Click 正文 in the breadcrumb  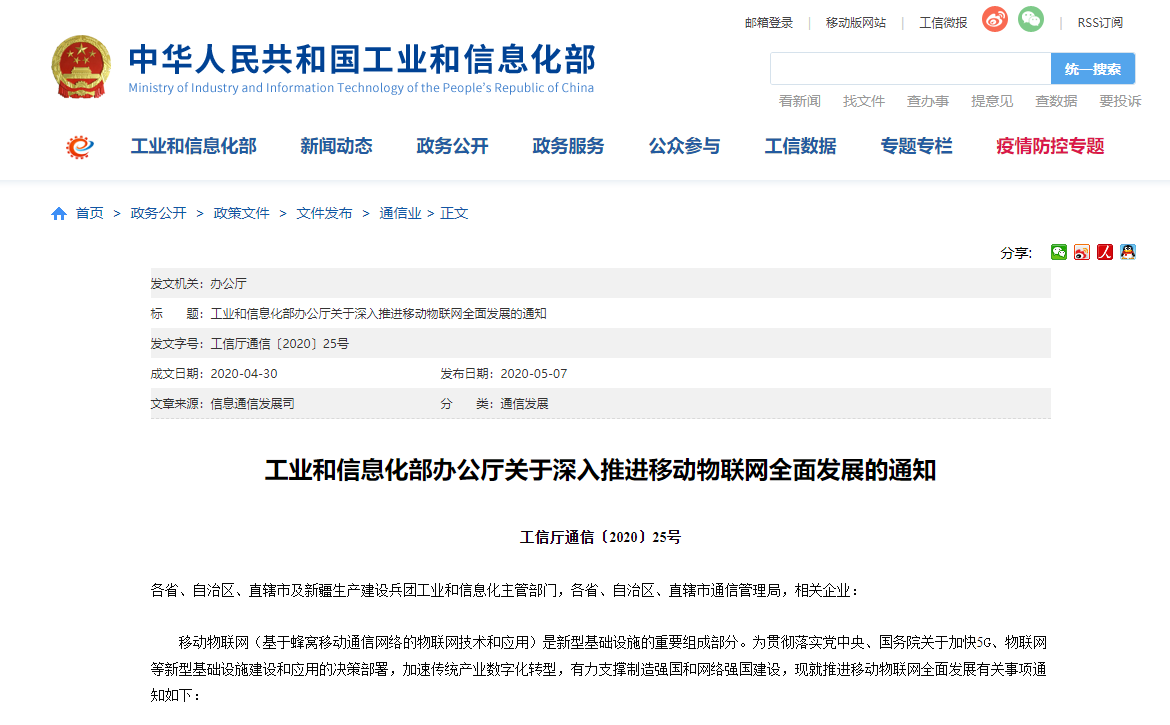pyautogui.click(x=454, y=213)
